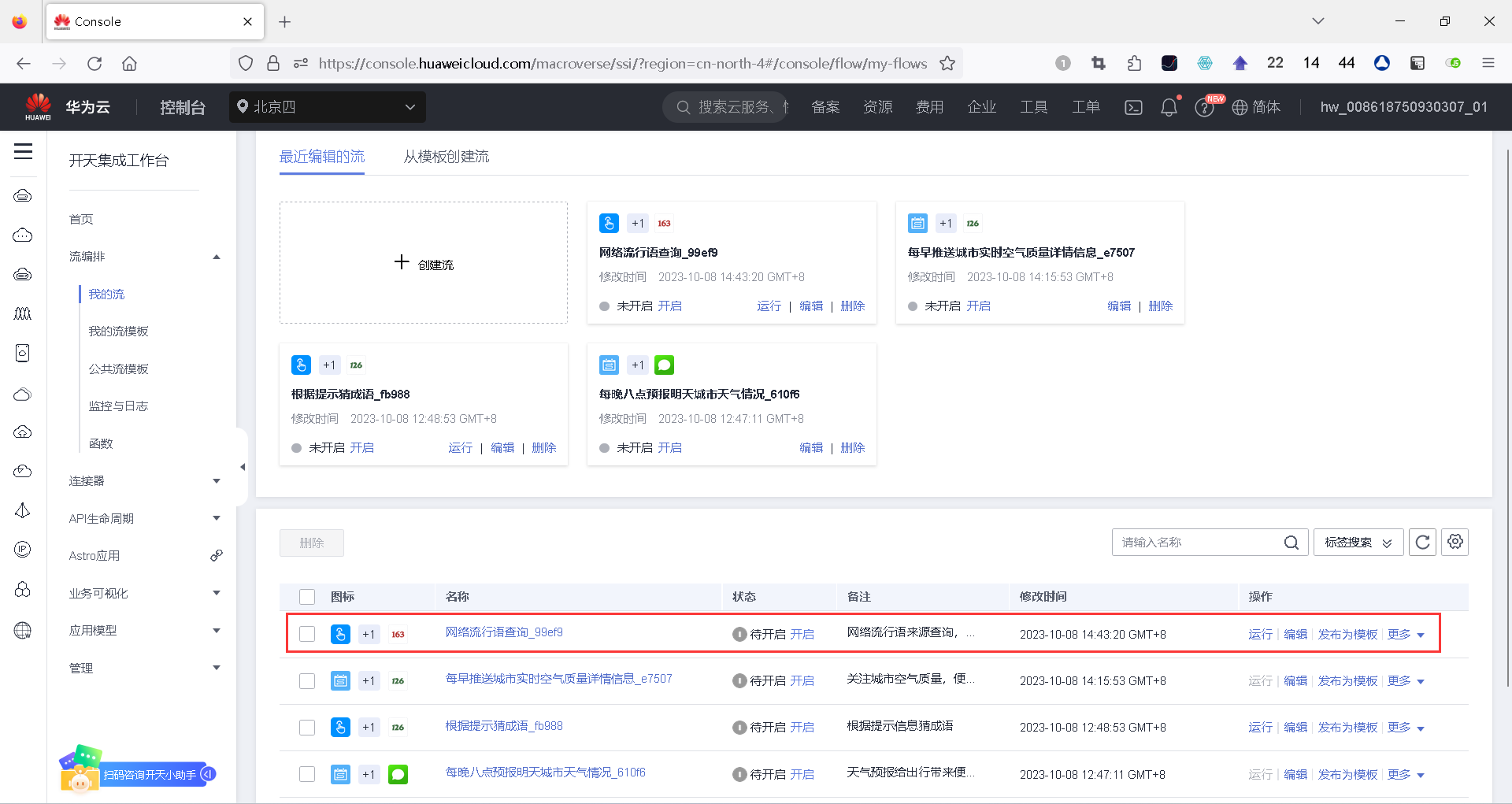This screenshot has height=804, width=1512.
Task: Switch to 从模板创建流 tab
Action: [447, 157]
